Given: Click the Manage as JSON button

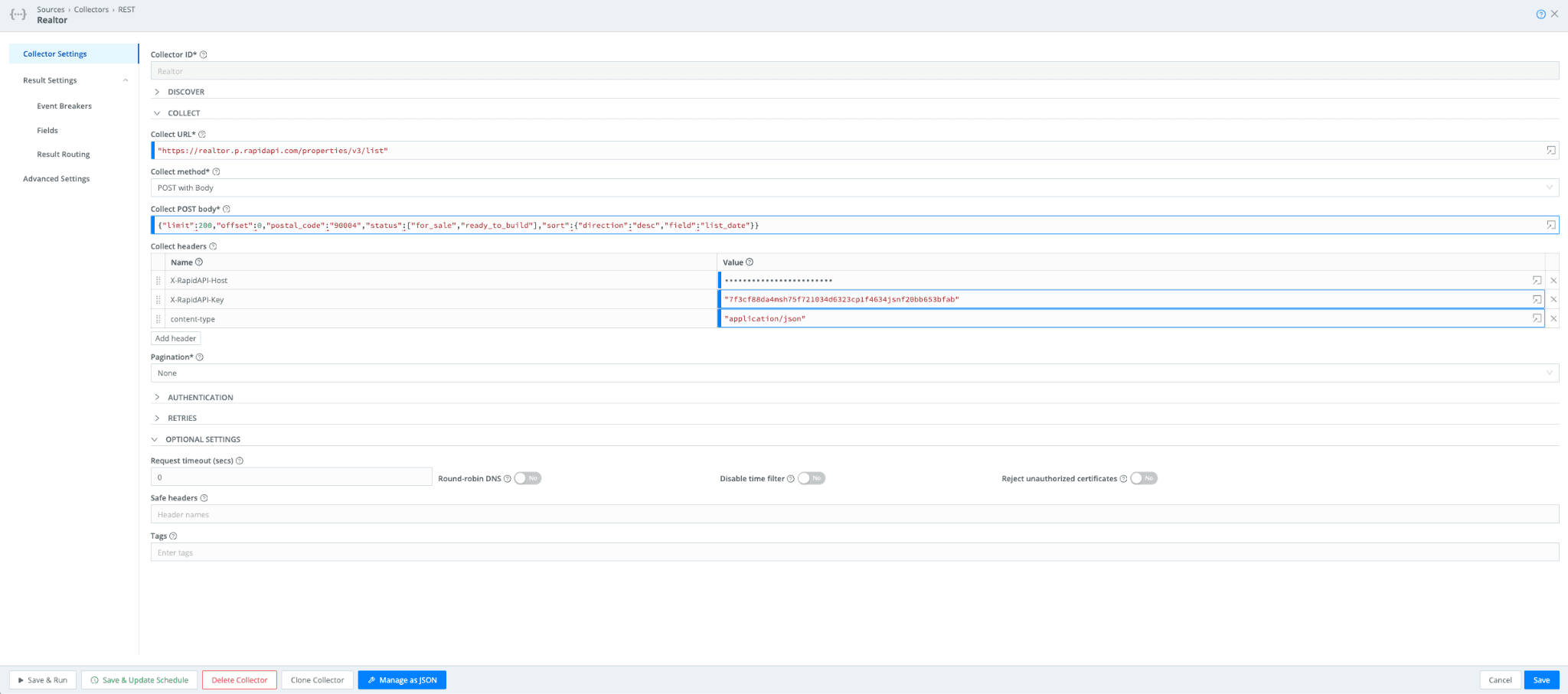Looking at the screenshot, I should pos(402,680).
